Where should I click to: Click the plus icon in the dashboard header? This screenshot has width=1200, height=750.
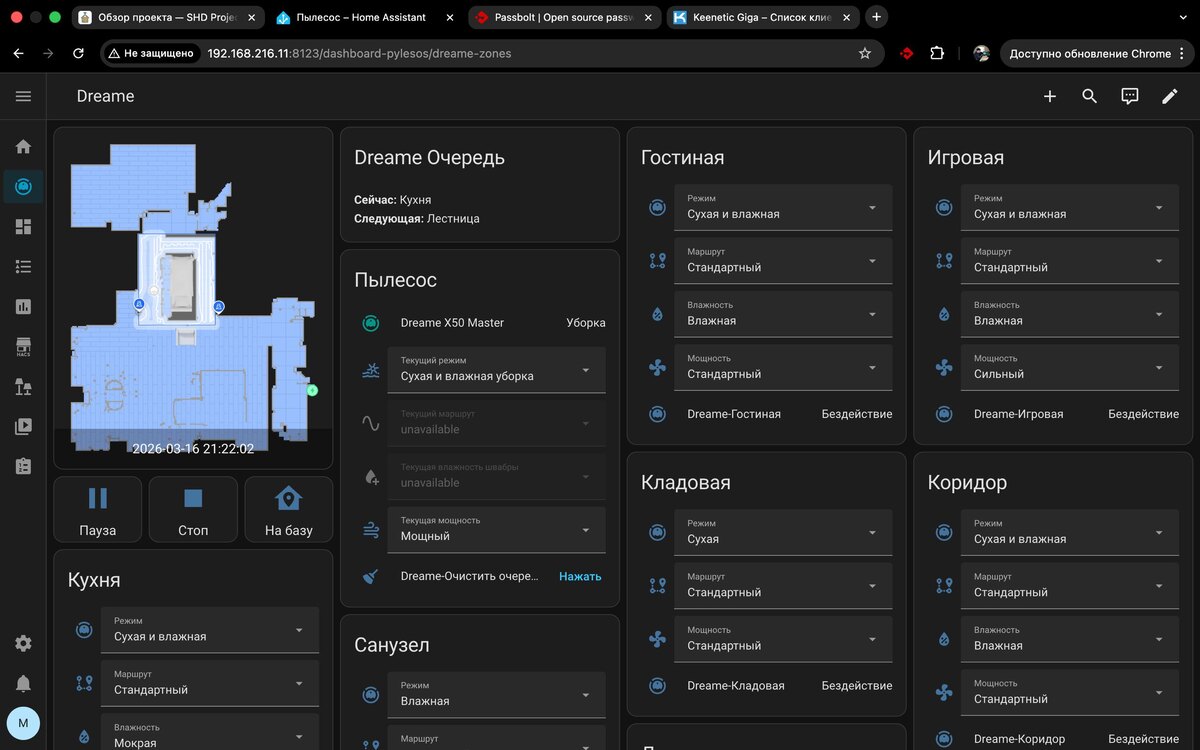(x=1050, y=96)
